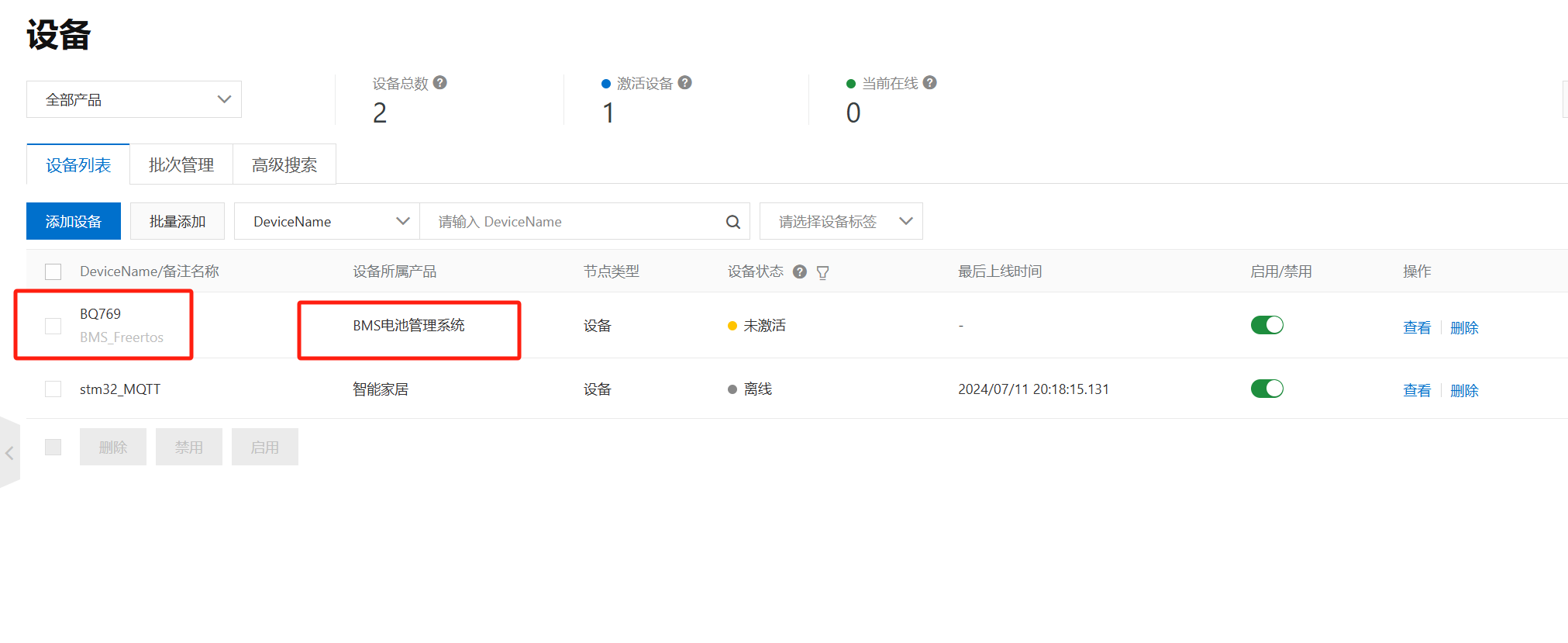Click the DeviceName/备注名称 column header
The width and height of the screenshot is (1568, 643).
[150, 271]
